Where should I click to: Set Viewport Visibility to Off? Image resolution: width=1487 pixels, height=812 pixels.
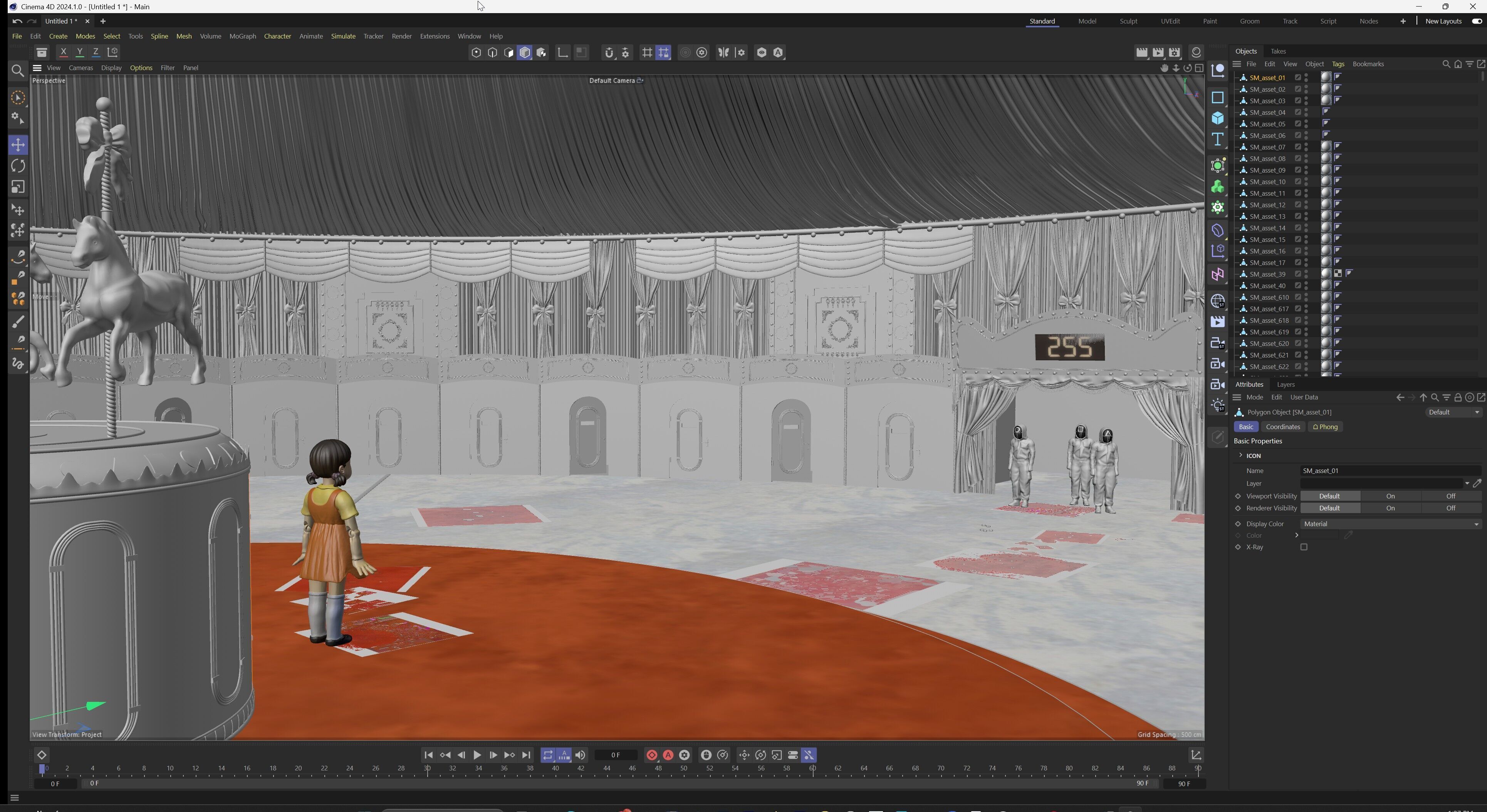pyautogui.click(x=1450, y=496)
